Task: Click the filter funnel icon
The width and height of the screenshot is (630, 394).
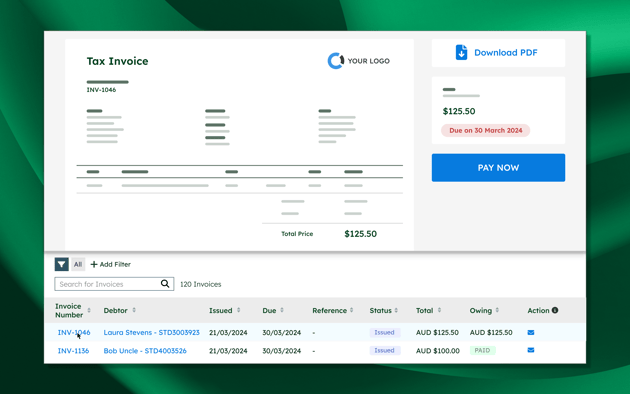Action: click(61, 264)
